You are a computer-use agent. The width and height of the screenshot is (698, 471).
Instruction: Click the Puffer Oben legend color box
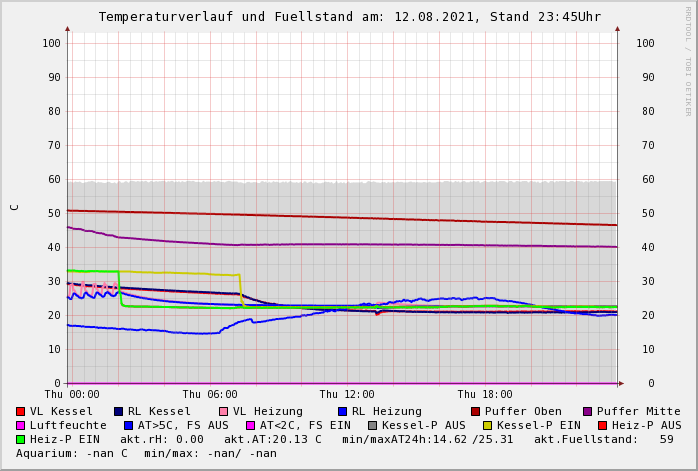click(x=475, y=411)
